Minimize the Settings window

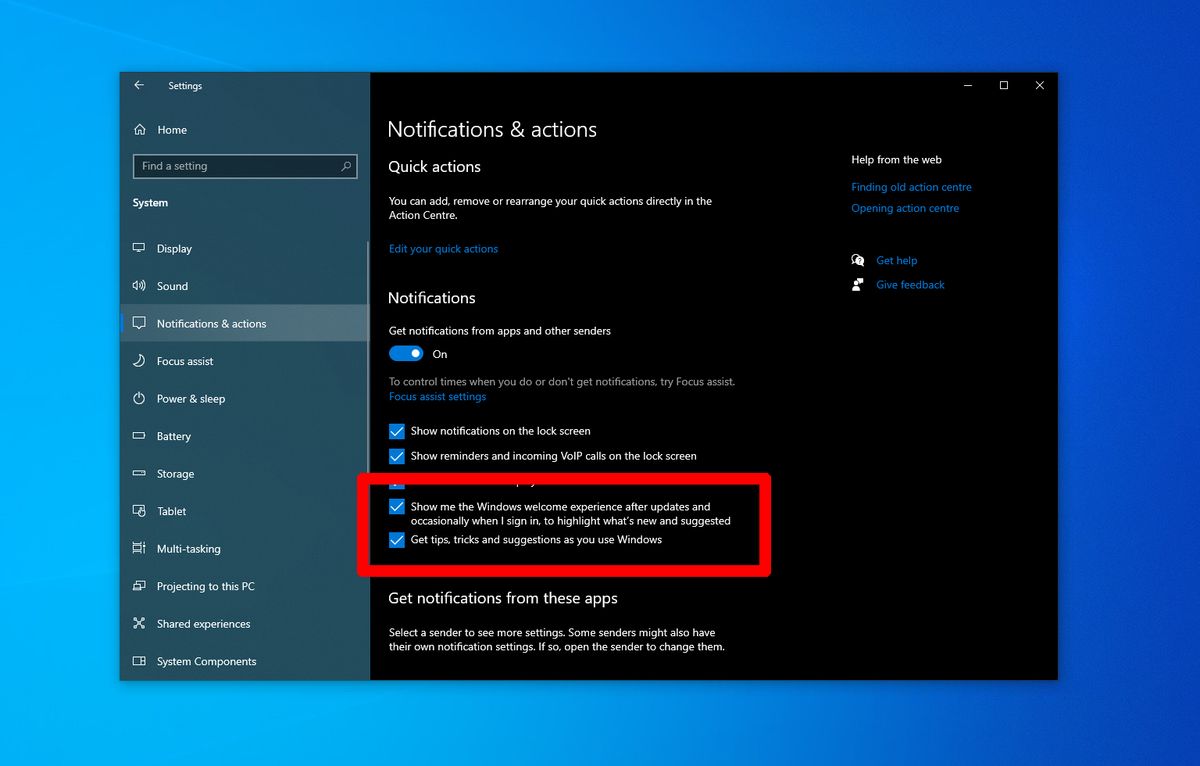[x=968, y=86]
